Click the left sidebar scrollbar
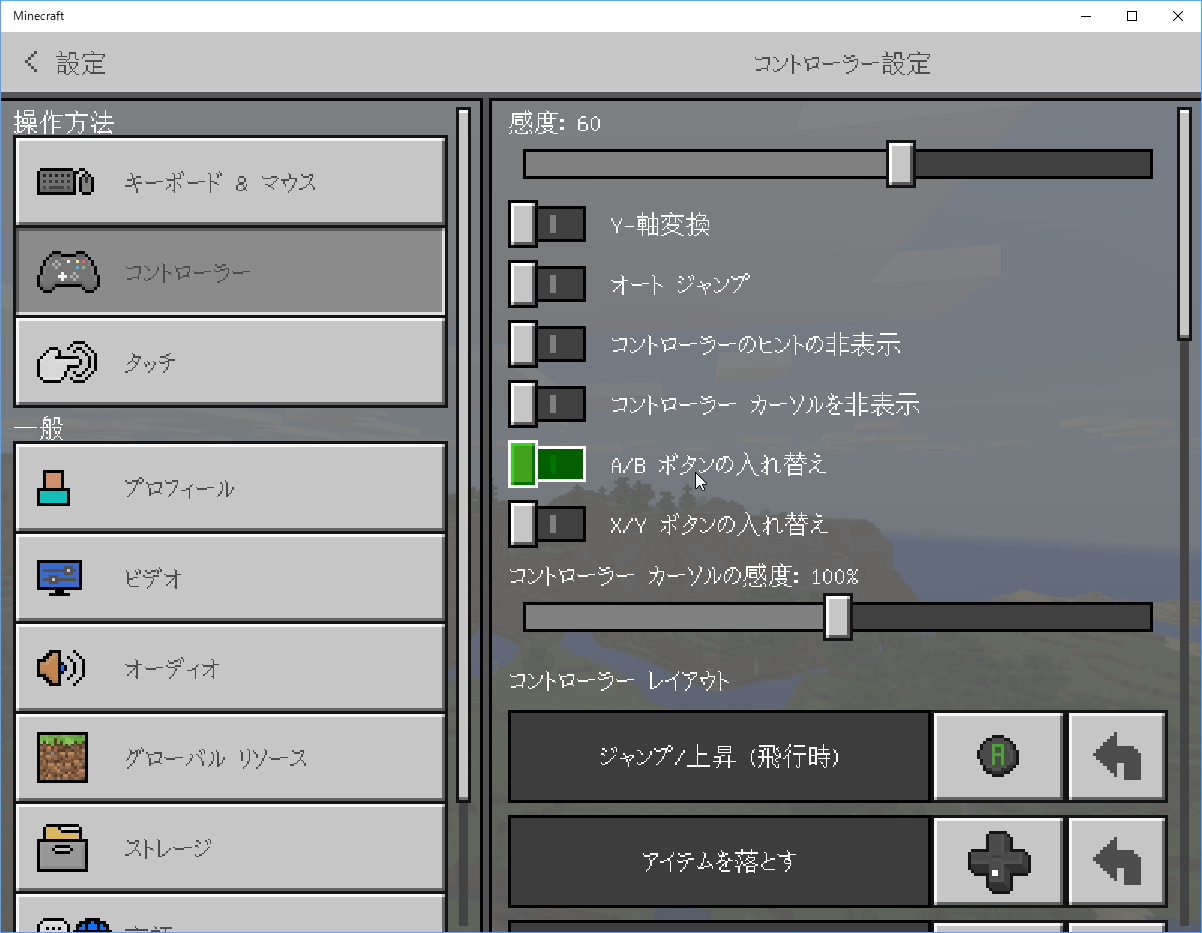Viewport: 1202px width, 933px height. click(x=463, y=455)
